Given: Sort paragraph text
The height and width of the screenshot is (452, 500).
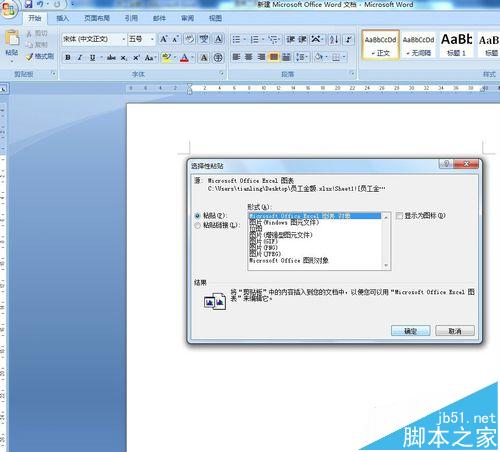Looking at the screenshot, I should (334, 40).
